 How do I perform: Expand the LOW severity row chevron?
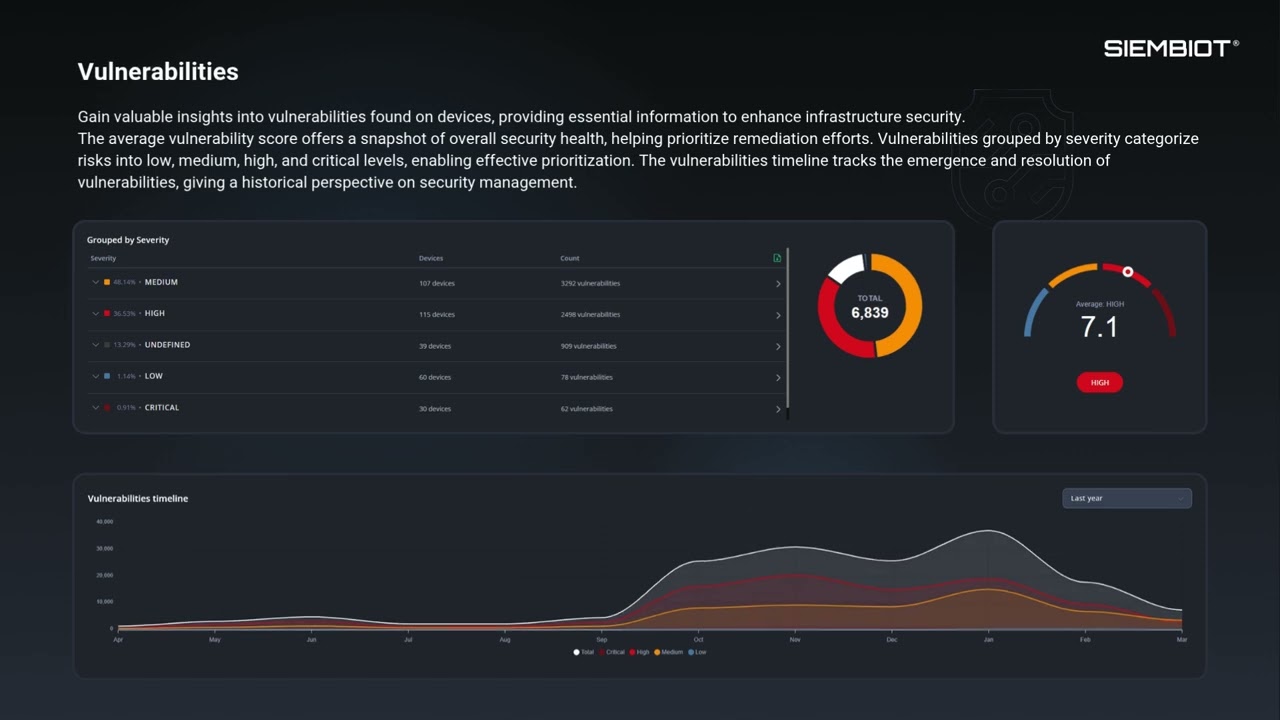click(96, 376)
